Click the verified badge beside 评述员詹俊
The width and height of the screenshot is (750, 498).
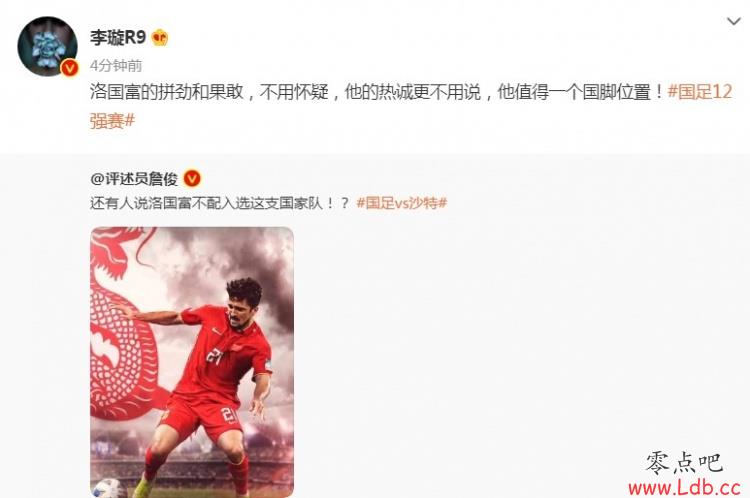[192, 178]
